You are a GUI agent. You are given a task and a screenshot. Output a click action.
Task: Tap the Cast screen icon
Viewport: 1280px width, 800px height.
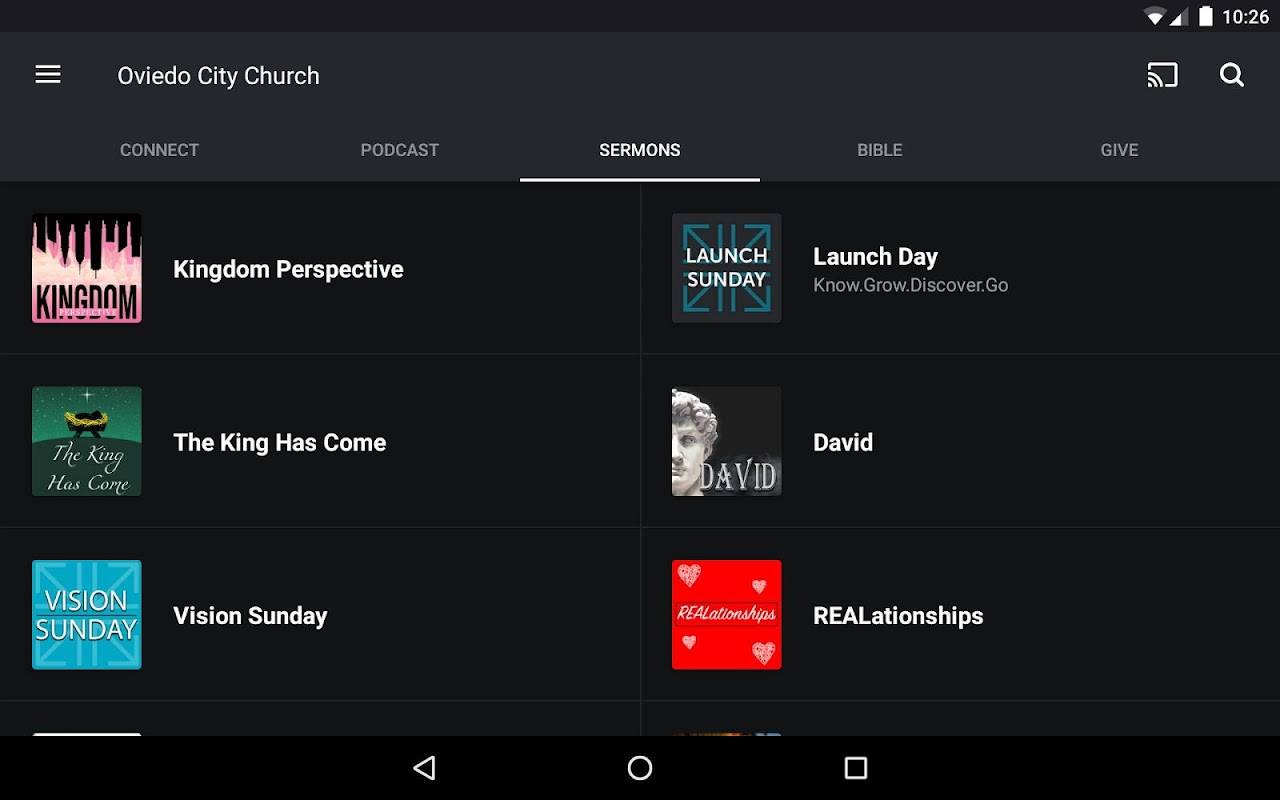pos(1162,75)
